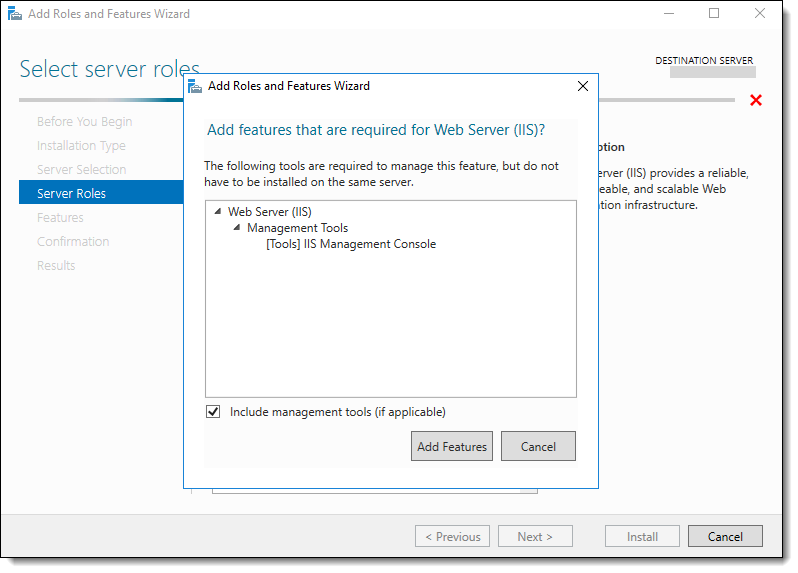Image resolution: width=798 pixels, height=573 pixels.
Task: Select the Server Roles step
Action: point(101,192)
